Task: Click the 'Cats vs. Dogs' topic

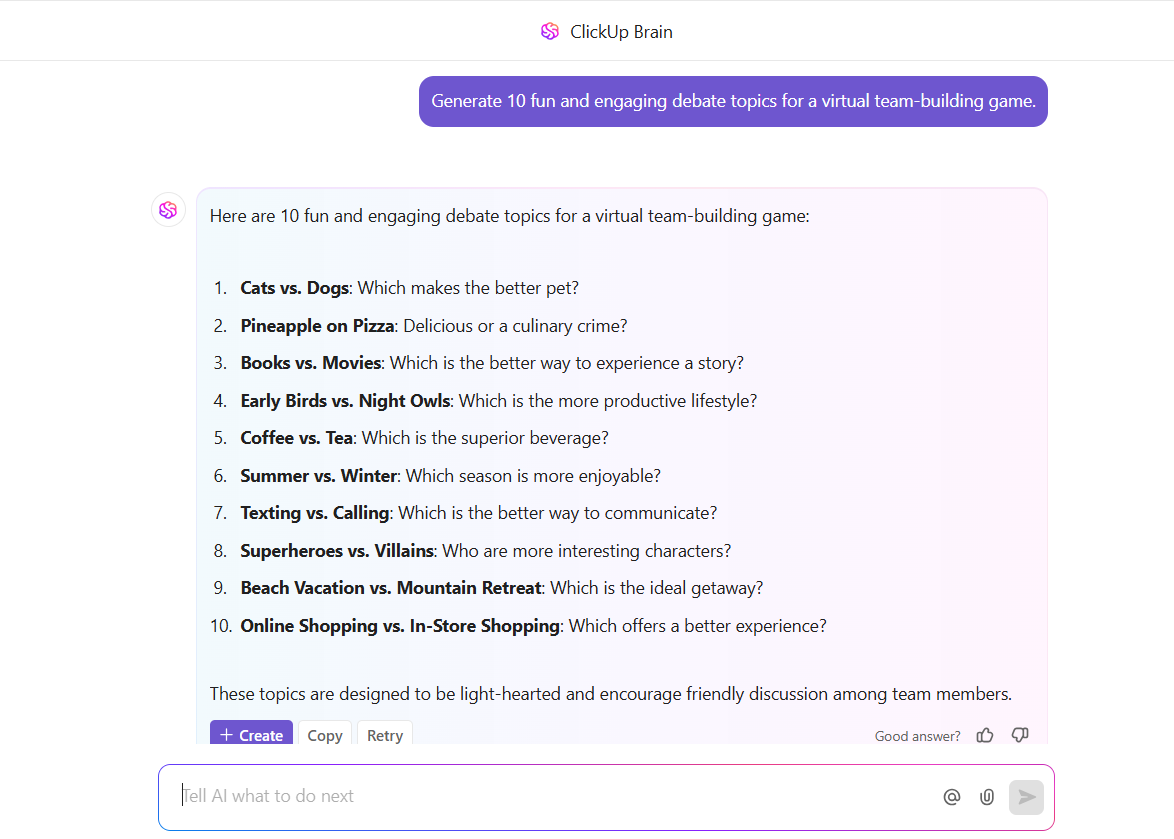Action: (x=295, y=288)
